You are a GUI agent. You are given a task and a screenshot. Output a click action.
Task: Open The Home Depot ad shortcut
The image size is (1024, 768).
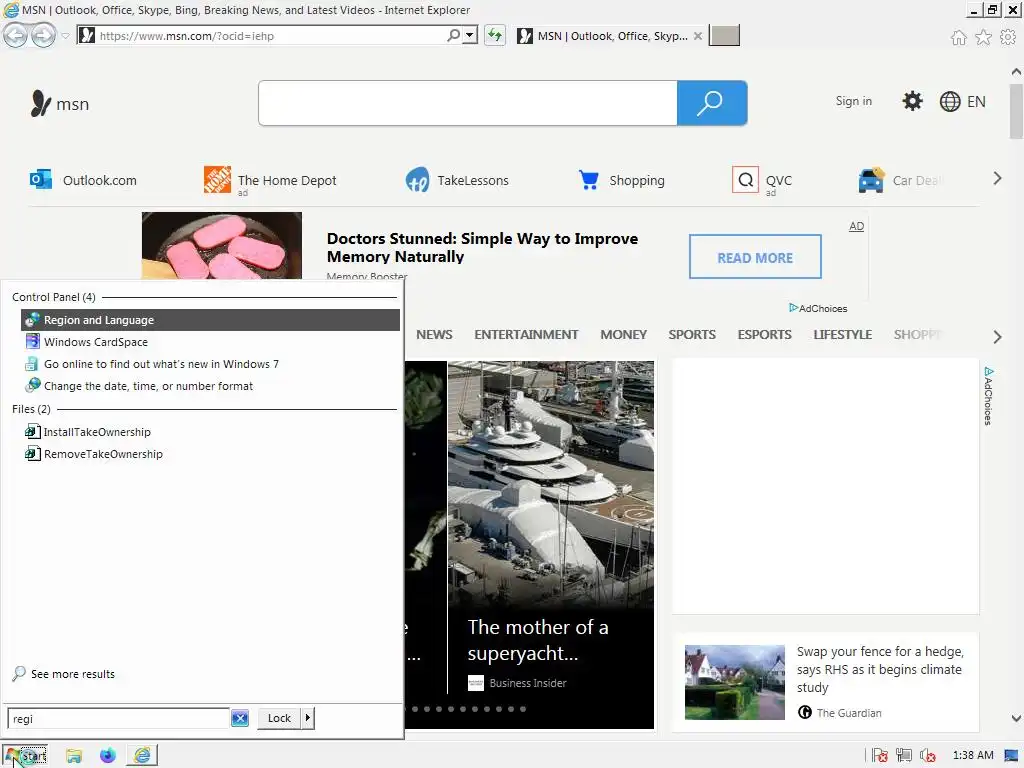[x=270, y=180]
